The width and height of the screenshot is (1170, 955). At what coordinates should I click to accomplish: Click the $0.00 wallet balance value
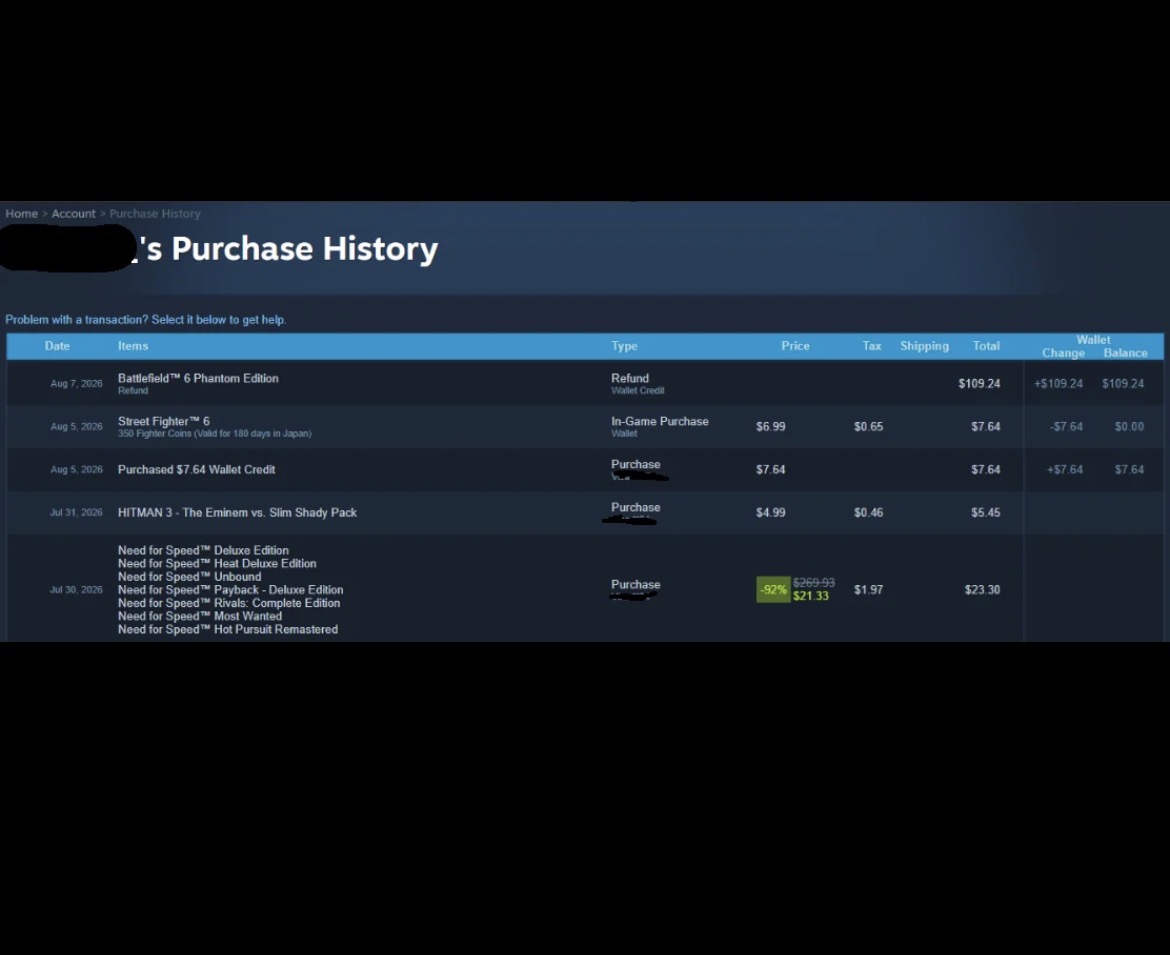(x=1129, y=427)
